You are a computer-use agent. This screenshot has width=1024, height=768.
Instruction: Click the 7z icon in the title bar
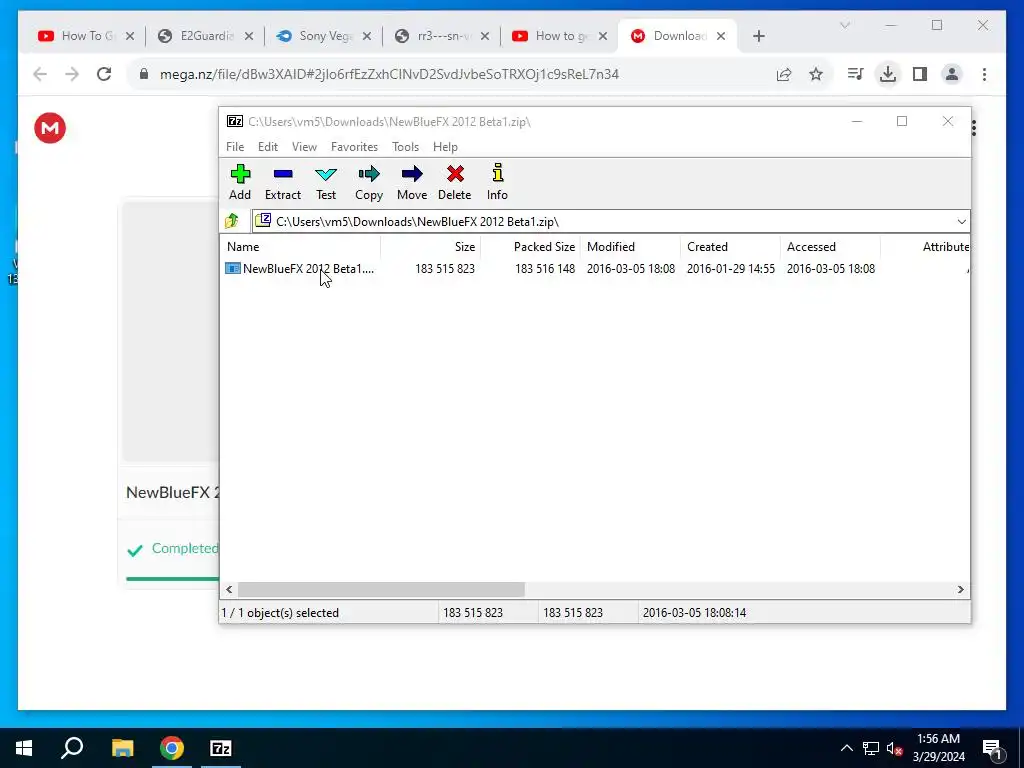(234, 121)
